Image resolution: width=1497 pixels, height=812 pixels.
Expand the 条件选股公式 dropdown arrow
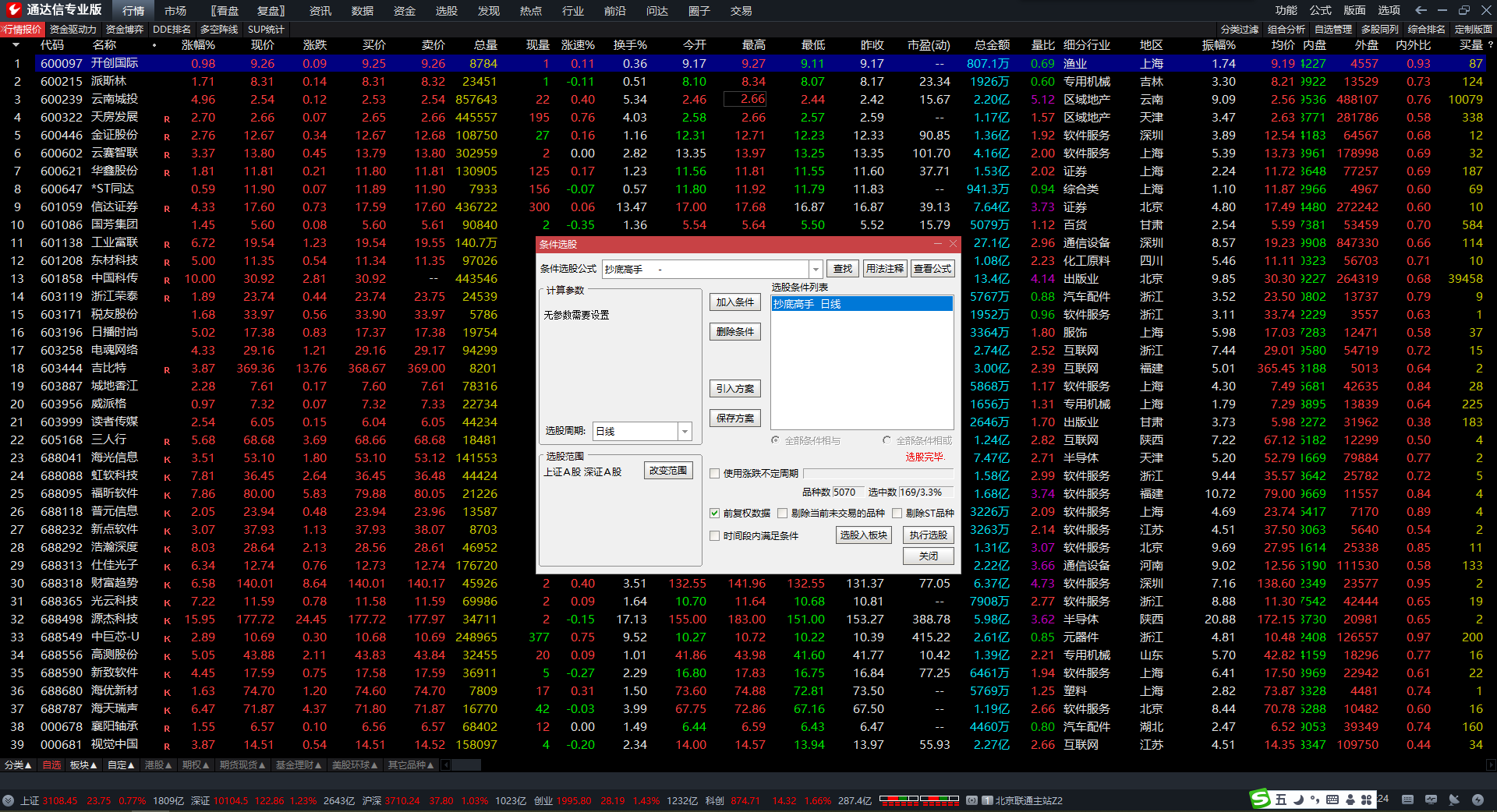point(816,269)
